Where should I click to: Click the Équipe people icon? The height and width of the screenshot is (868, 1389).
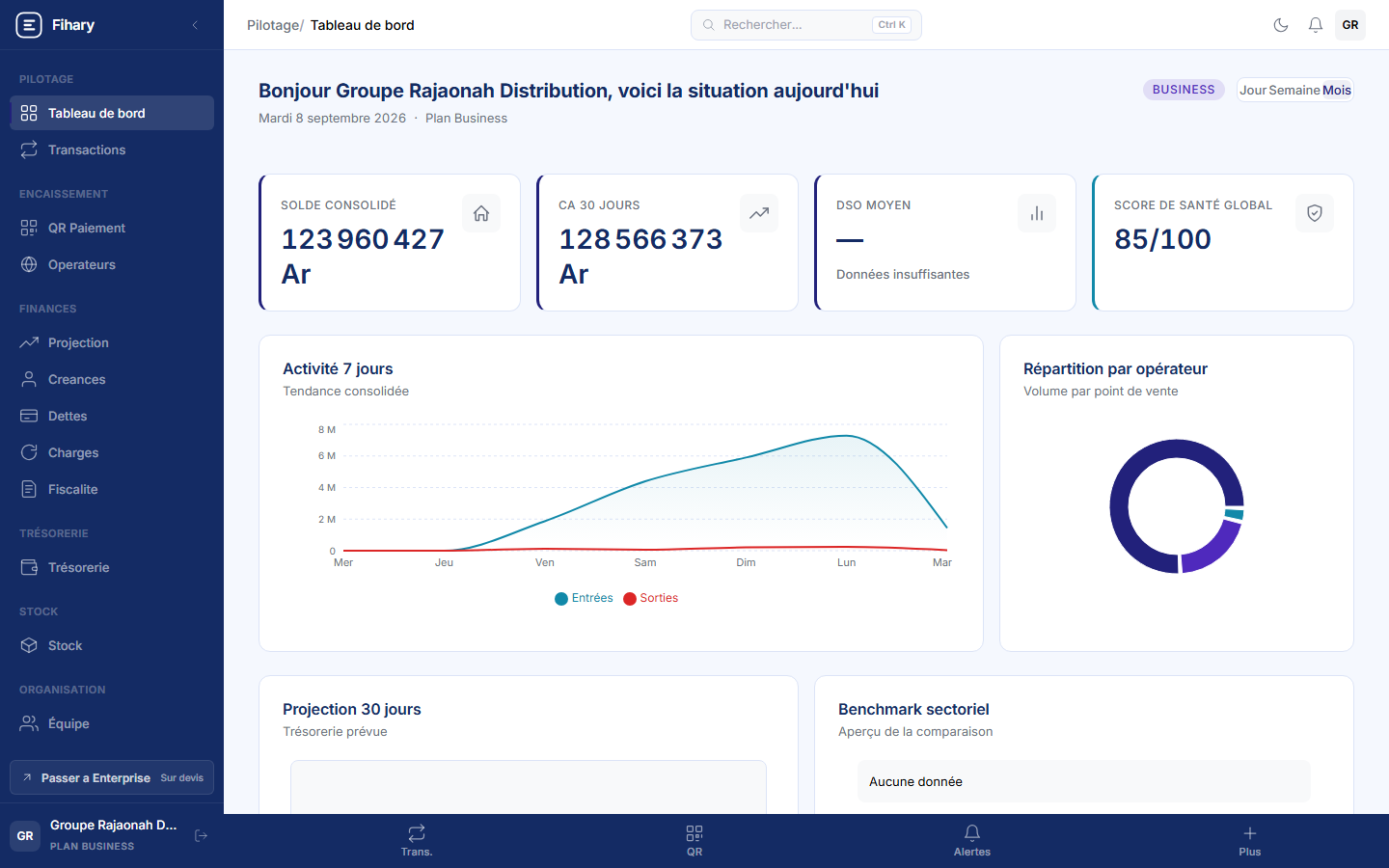(29, 723)
